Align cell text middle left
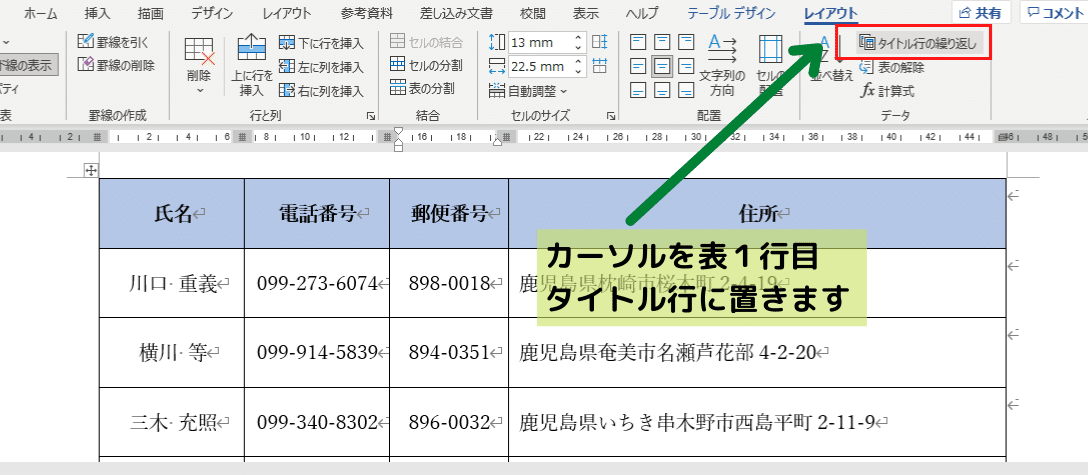This screenshot has width=1088, height=475. point(639,67)
